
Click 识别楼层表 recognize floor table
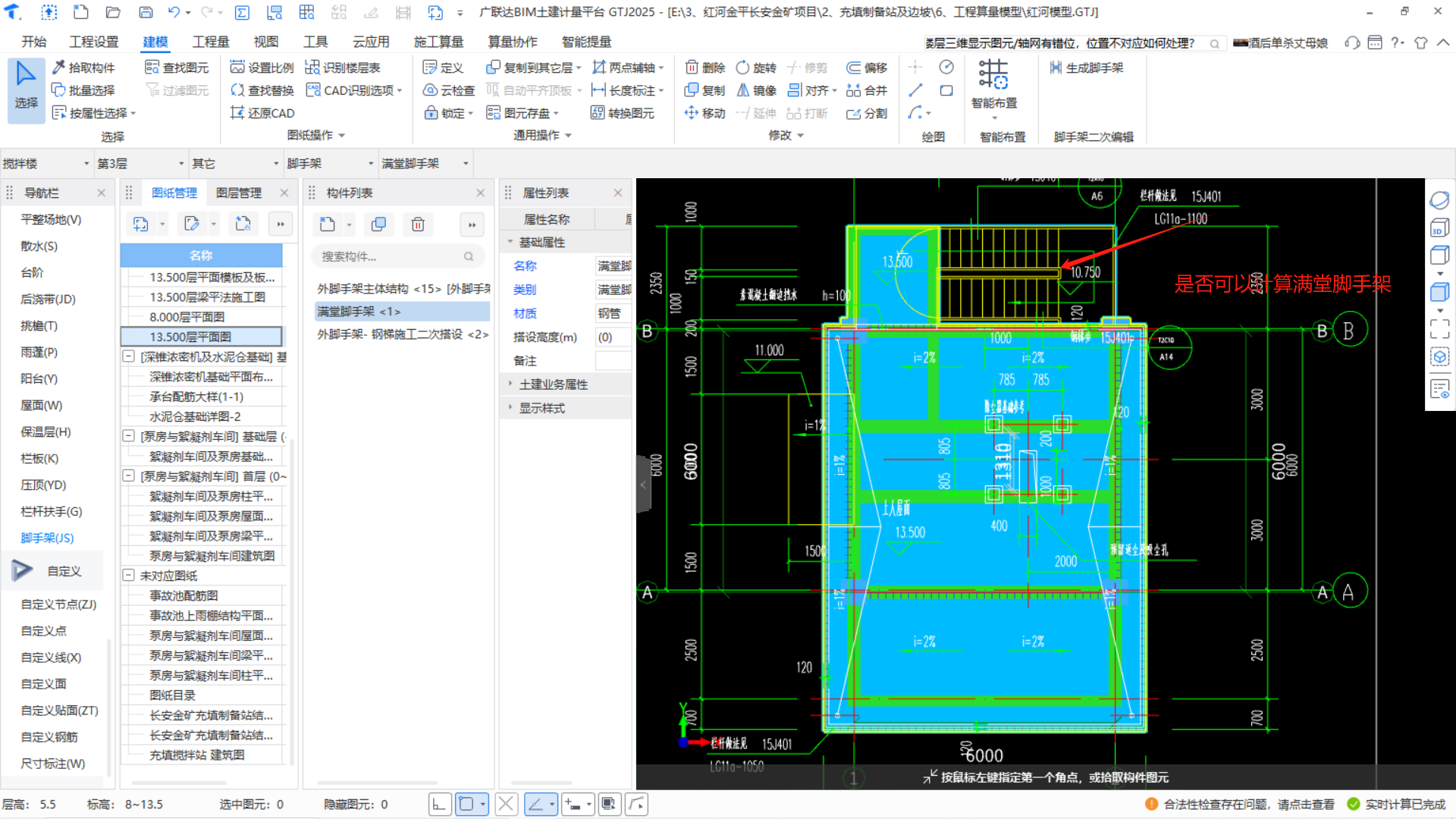pos(343,67)
